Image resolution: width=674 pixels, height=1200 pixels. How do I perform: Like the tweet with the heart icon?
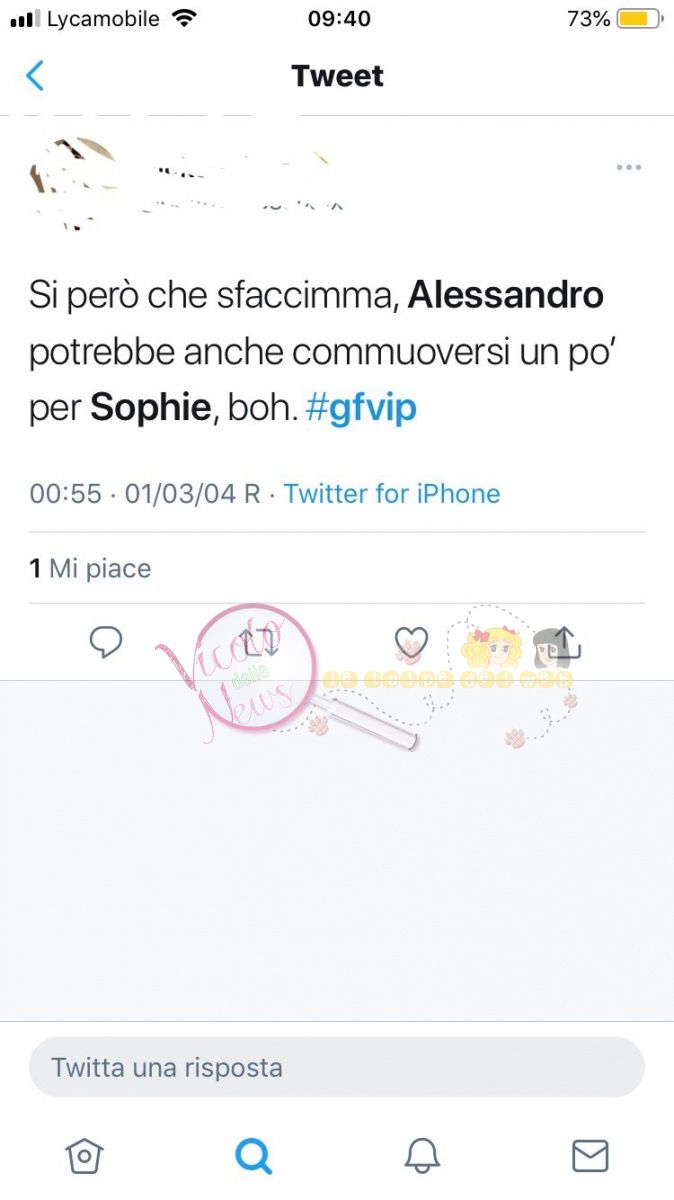point(411,642)
